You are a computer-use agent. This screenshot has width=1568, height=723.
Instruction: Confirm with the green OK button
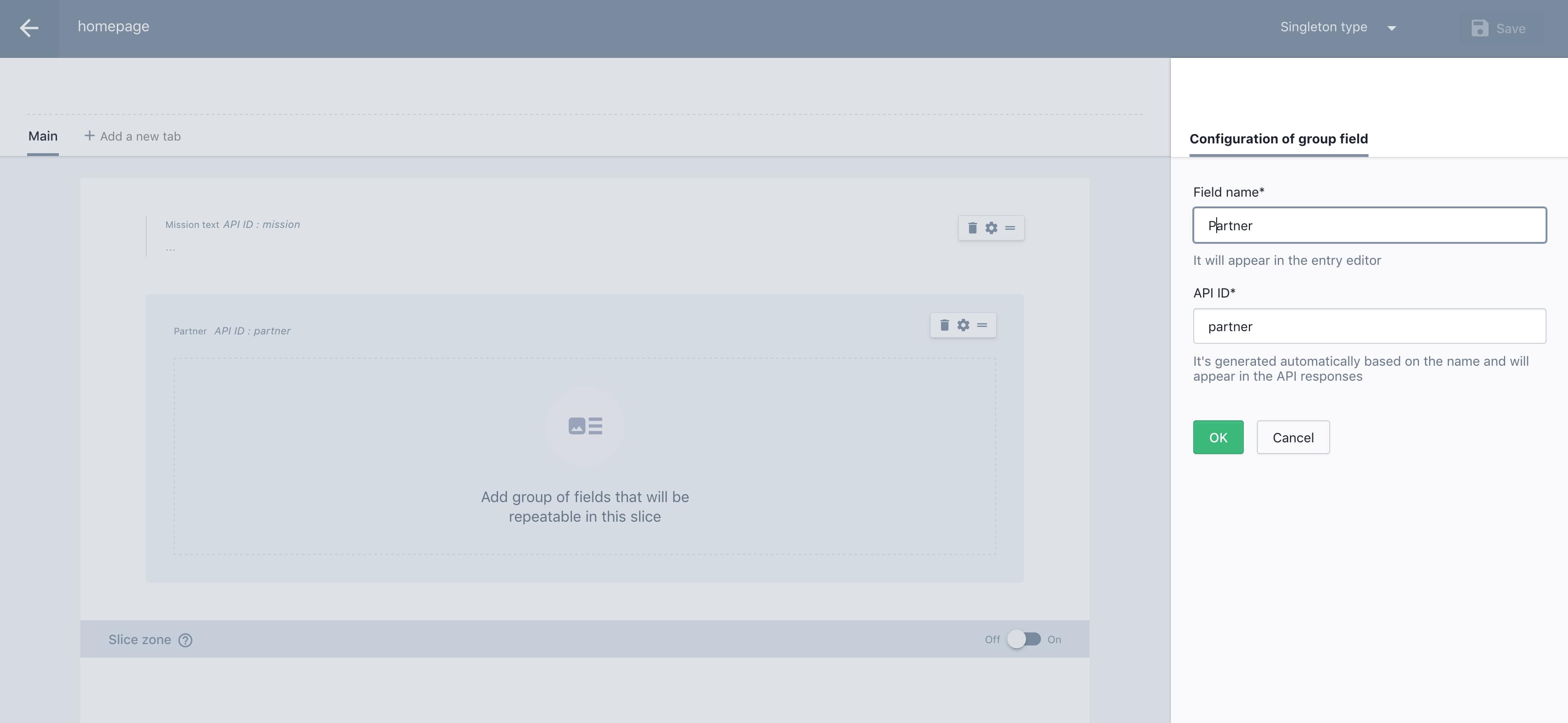click(x=1218, y=437)
